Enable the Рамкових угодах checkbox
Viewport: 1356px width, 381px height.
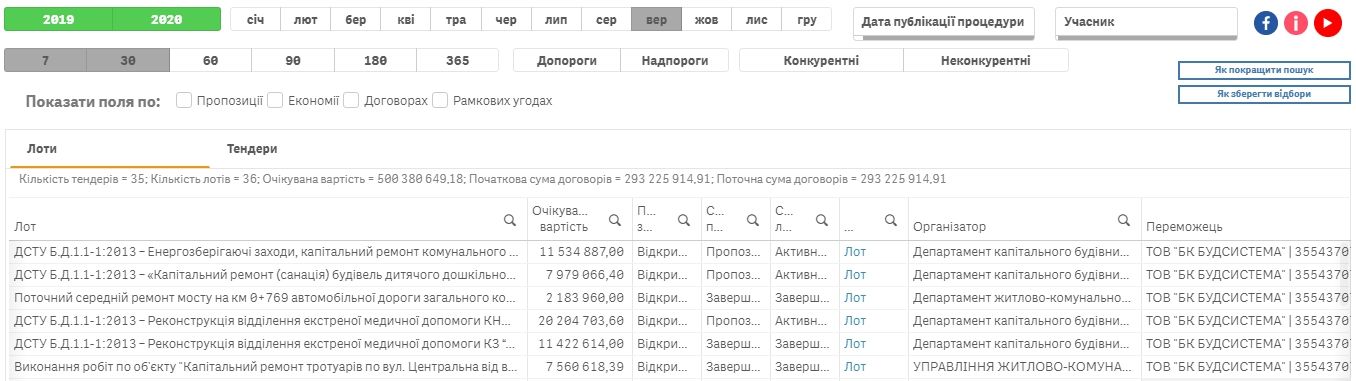point(440,100)
